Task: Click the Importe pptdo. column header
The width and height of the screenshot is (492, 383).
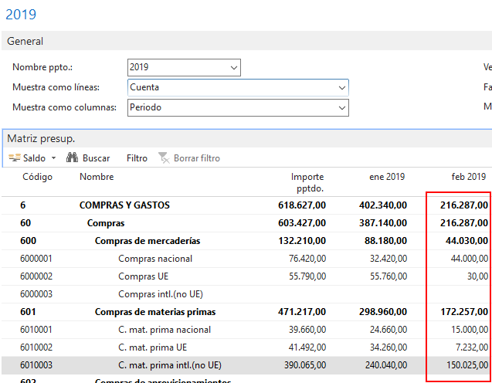Action: [x=307, y=182]
